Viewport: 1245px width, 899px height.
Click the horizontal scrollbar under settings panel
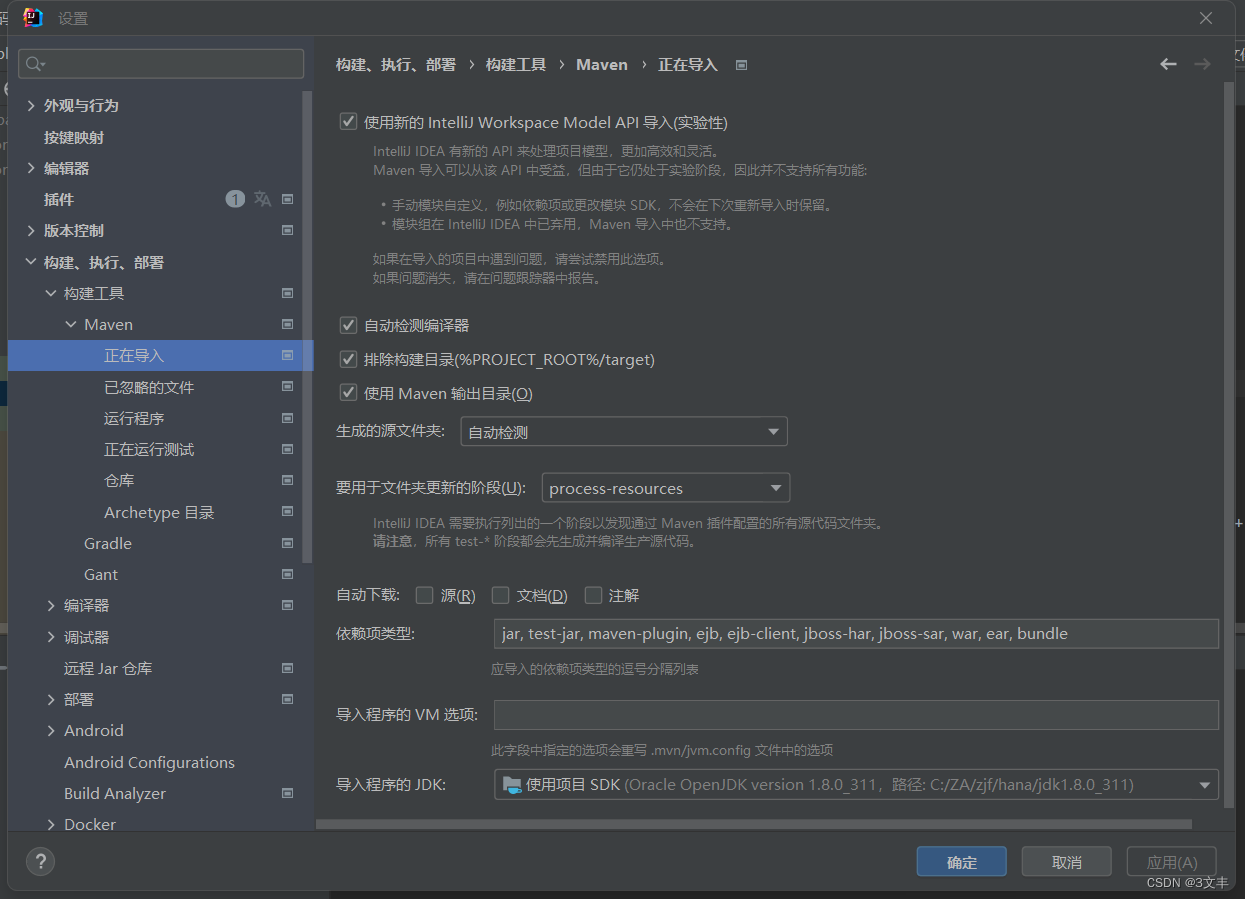[x=754, y=824]
